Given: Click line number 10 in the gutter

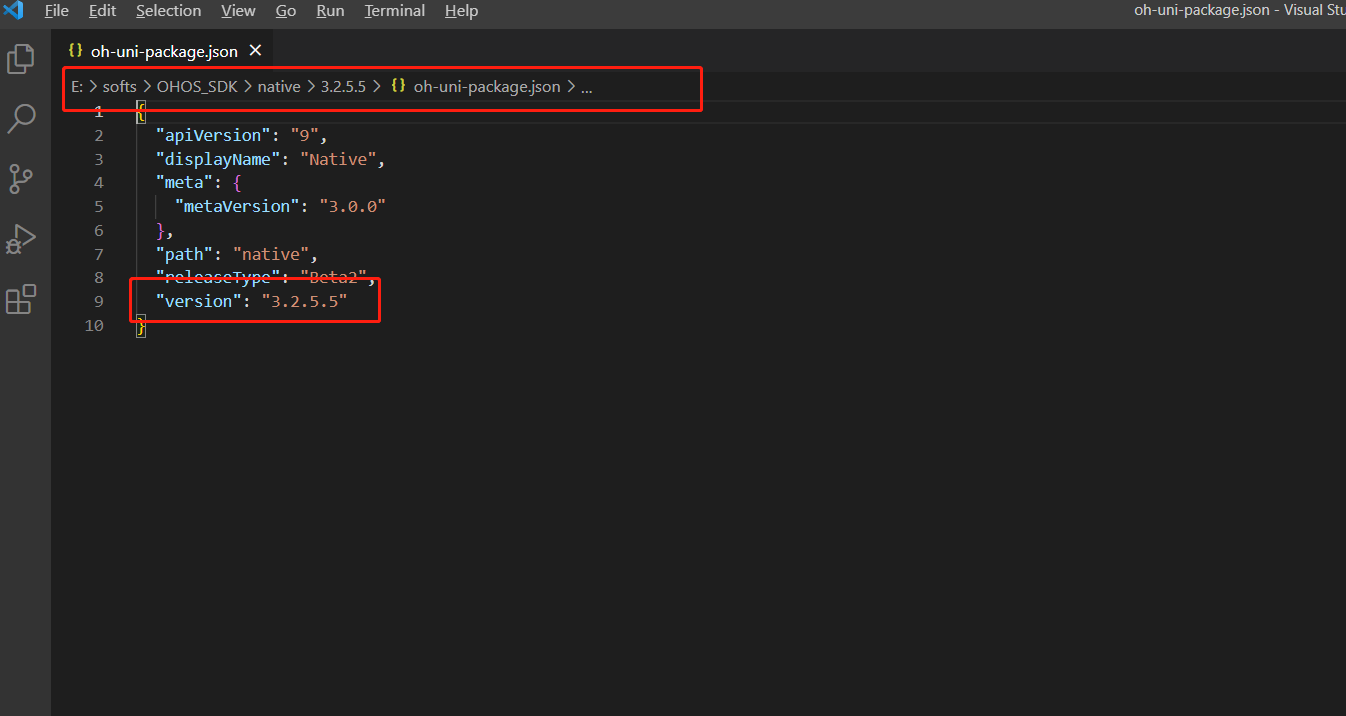Looking at the screenshot, I should click(x=94, y=325).
